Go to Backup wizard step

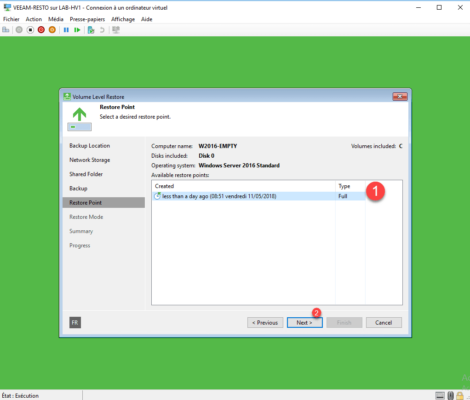pos(78,188)
